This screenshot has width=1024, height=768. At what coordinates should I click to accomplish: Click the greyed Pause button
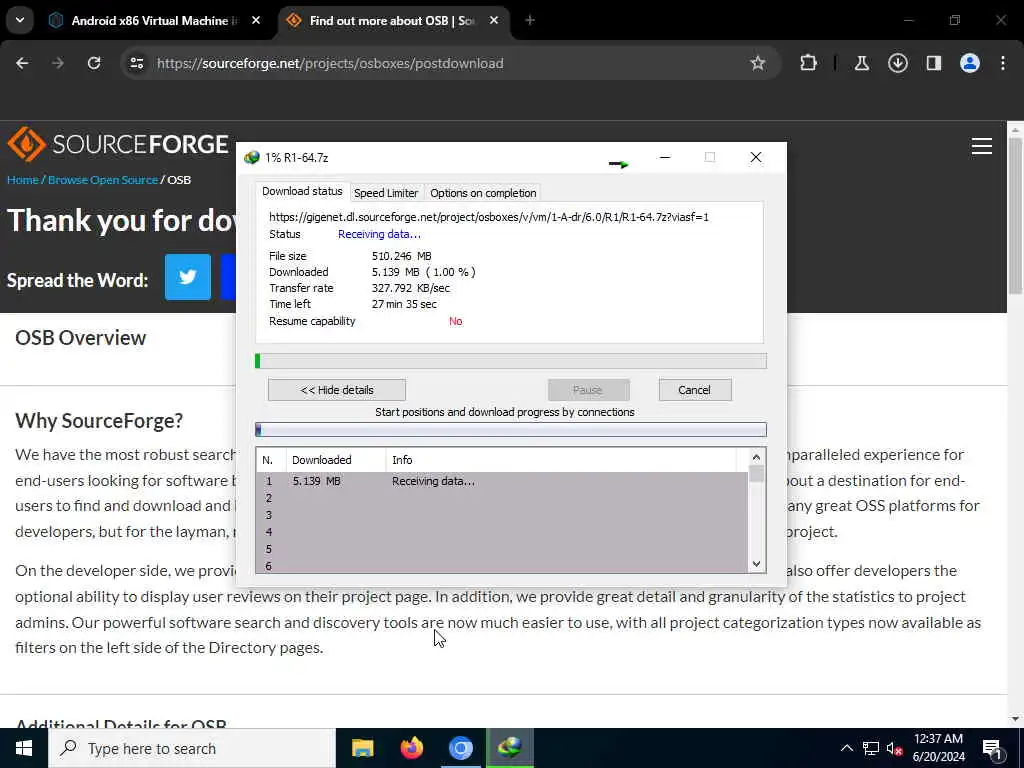(588, 390)
